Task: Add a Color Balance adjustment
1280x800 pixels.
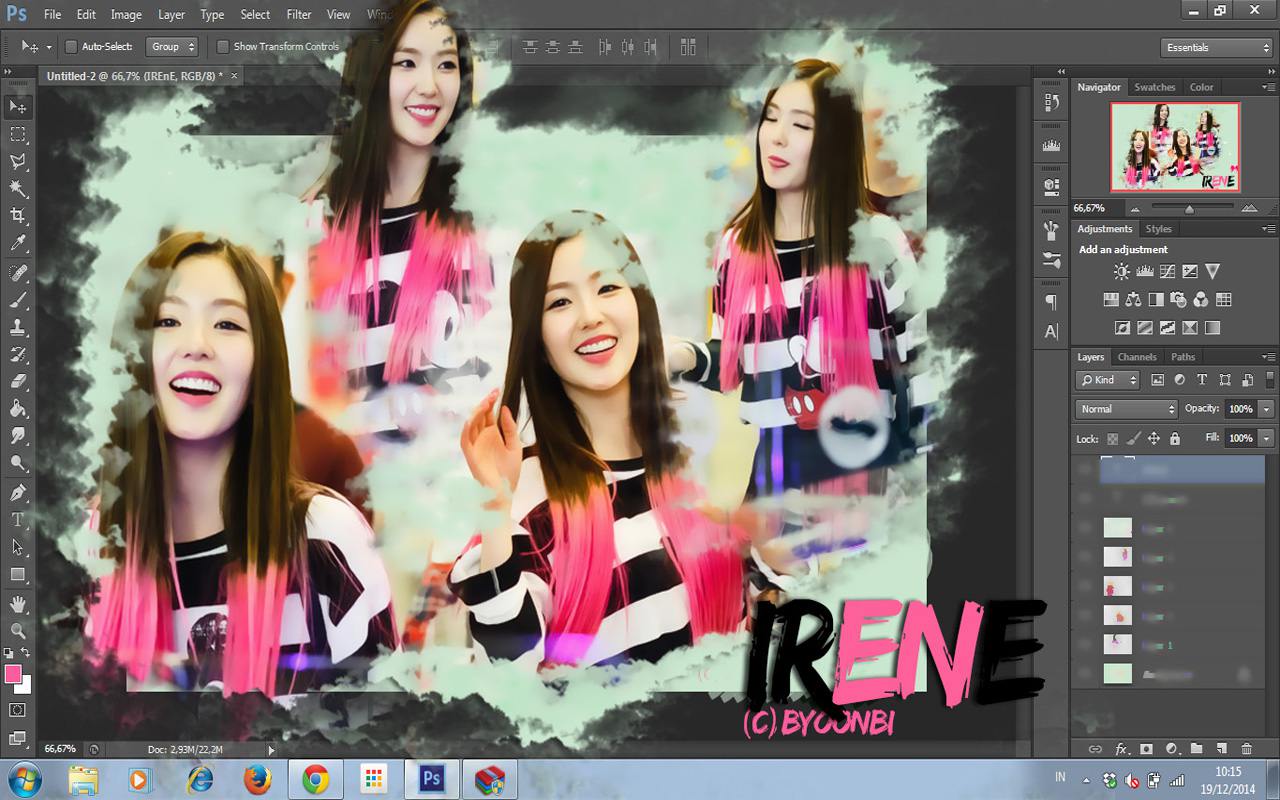Action: click(1133, 299)
